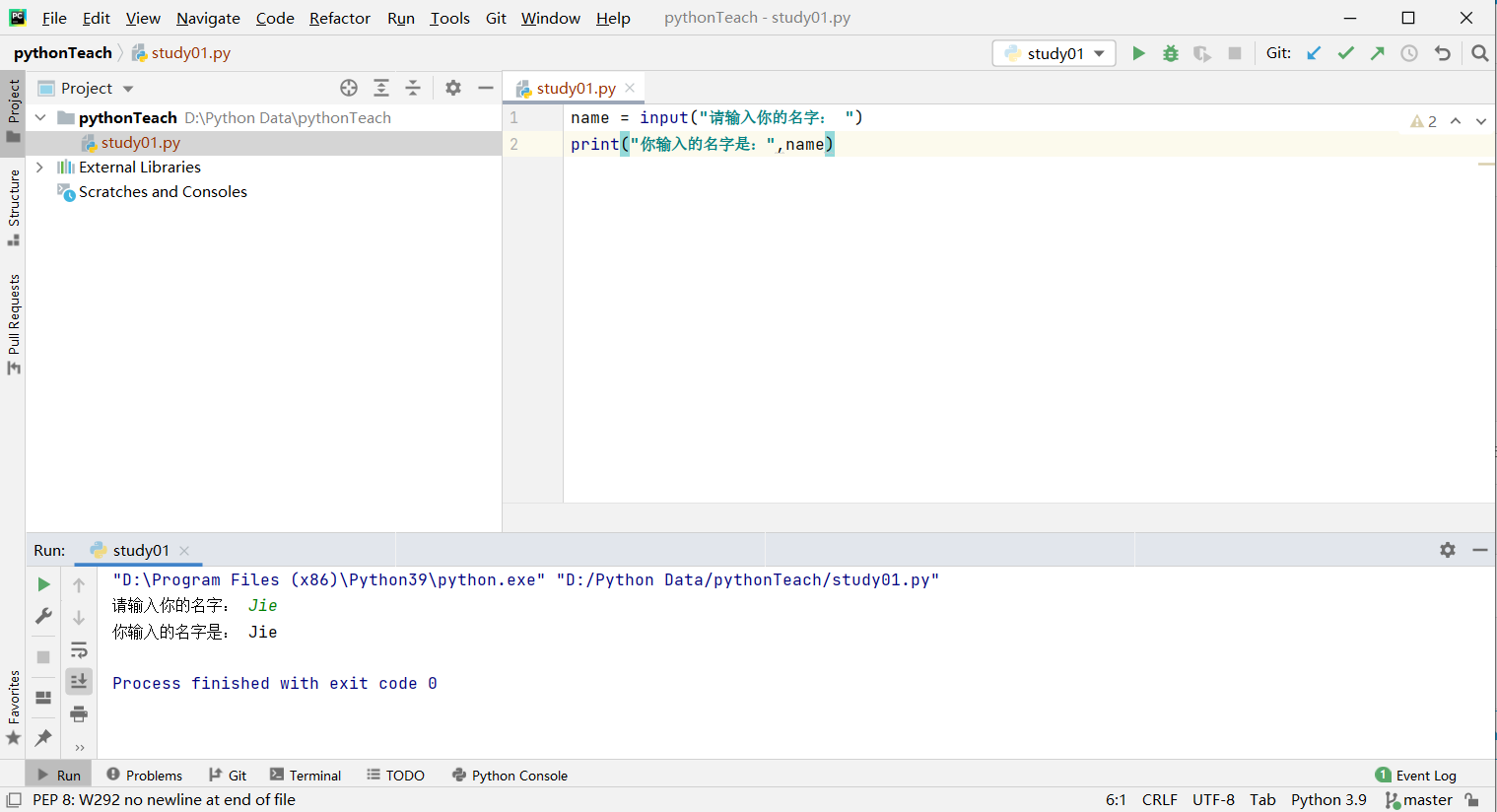This screenshot has width=1497, height=812.
Task: Click the stop icon in the top toolbar
Action: click(1235, 53)
